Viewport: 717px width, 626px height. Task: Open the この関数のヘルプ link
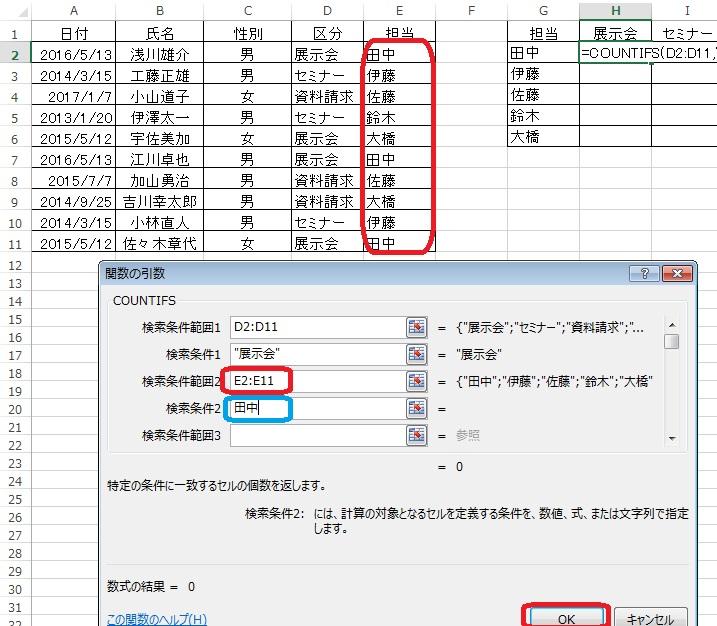click(156, 619)
